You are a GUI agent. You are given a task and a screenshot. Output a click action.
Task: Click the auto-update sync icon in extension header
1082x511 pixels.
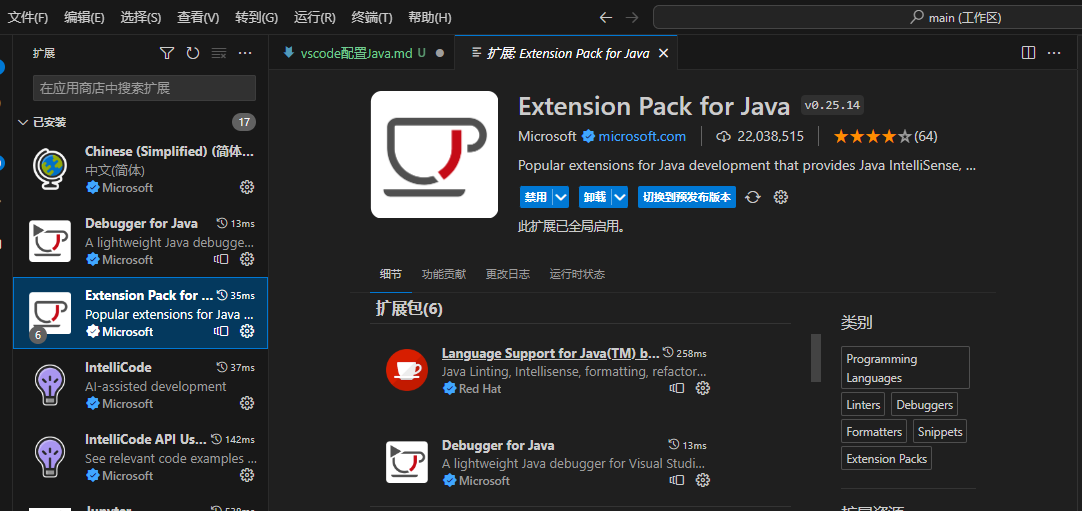click(x=753, y=197)
